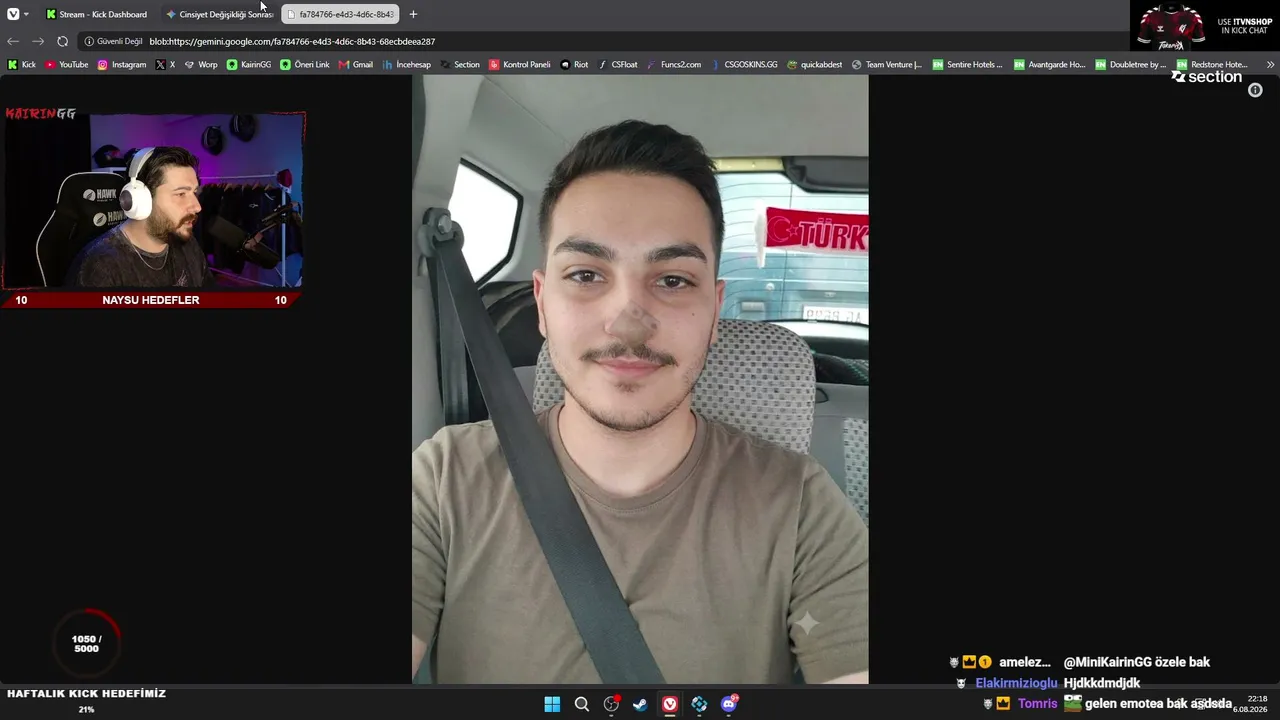Viewport: 1280px width, 720px height.
Task: Open the KairinGG bookmark
Action: [x=249, y=64]
